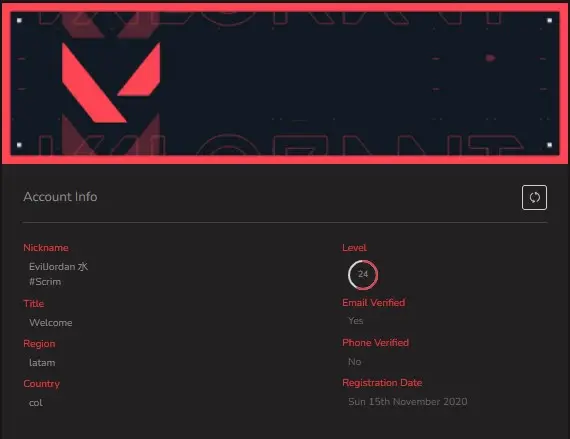This screenshot has width=570, height=439.
Task: Click the Valorant banner image
Action: pos(285,83)
